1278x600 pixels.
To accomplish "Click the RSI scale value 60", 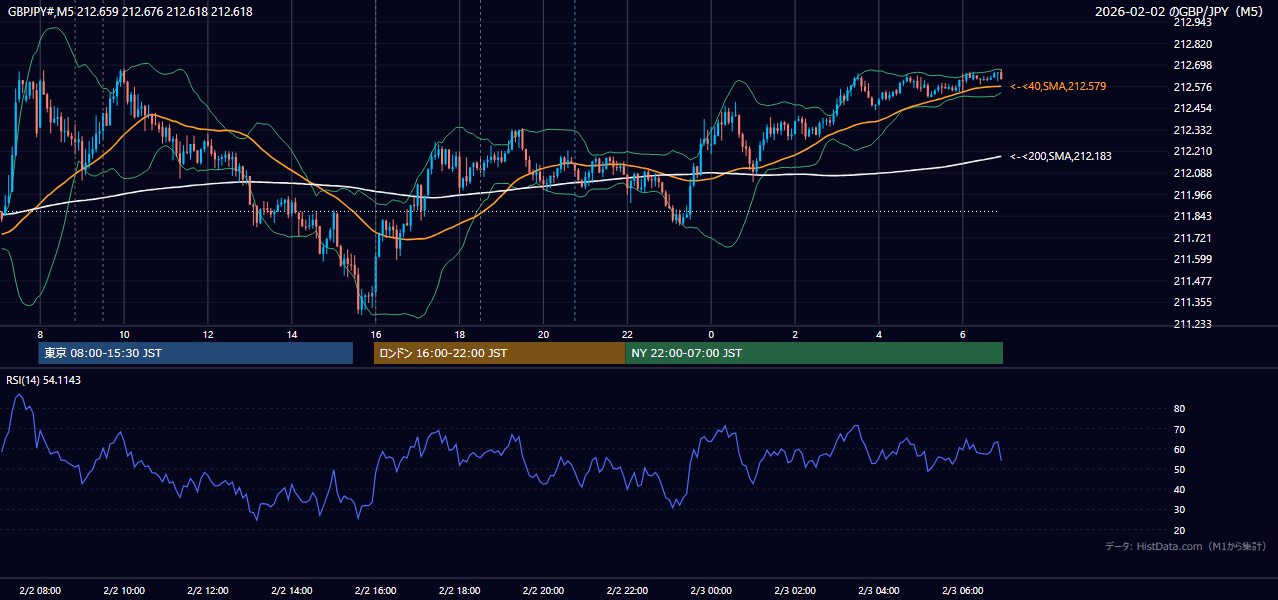I will tap(1179, 449).
